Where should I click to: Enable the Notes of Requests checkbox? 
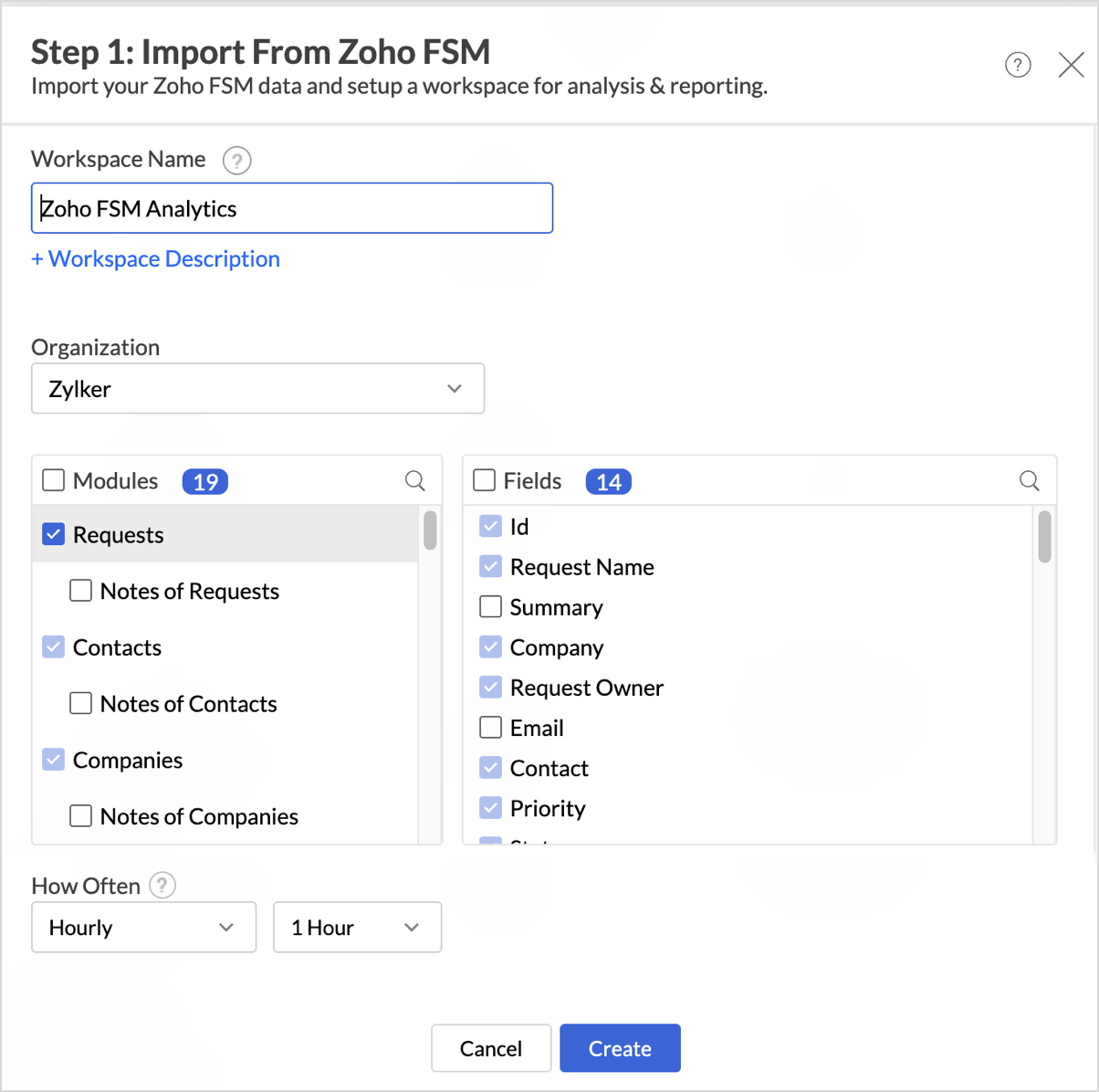(81, 591)
